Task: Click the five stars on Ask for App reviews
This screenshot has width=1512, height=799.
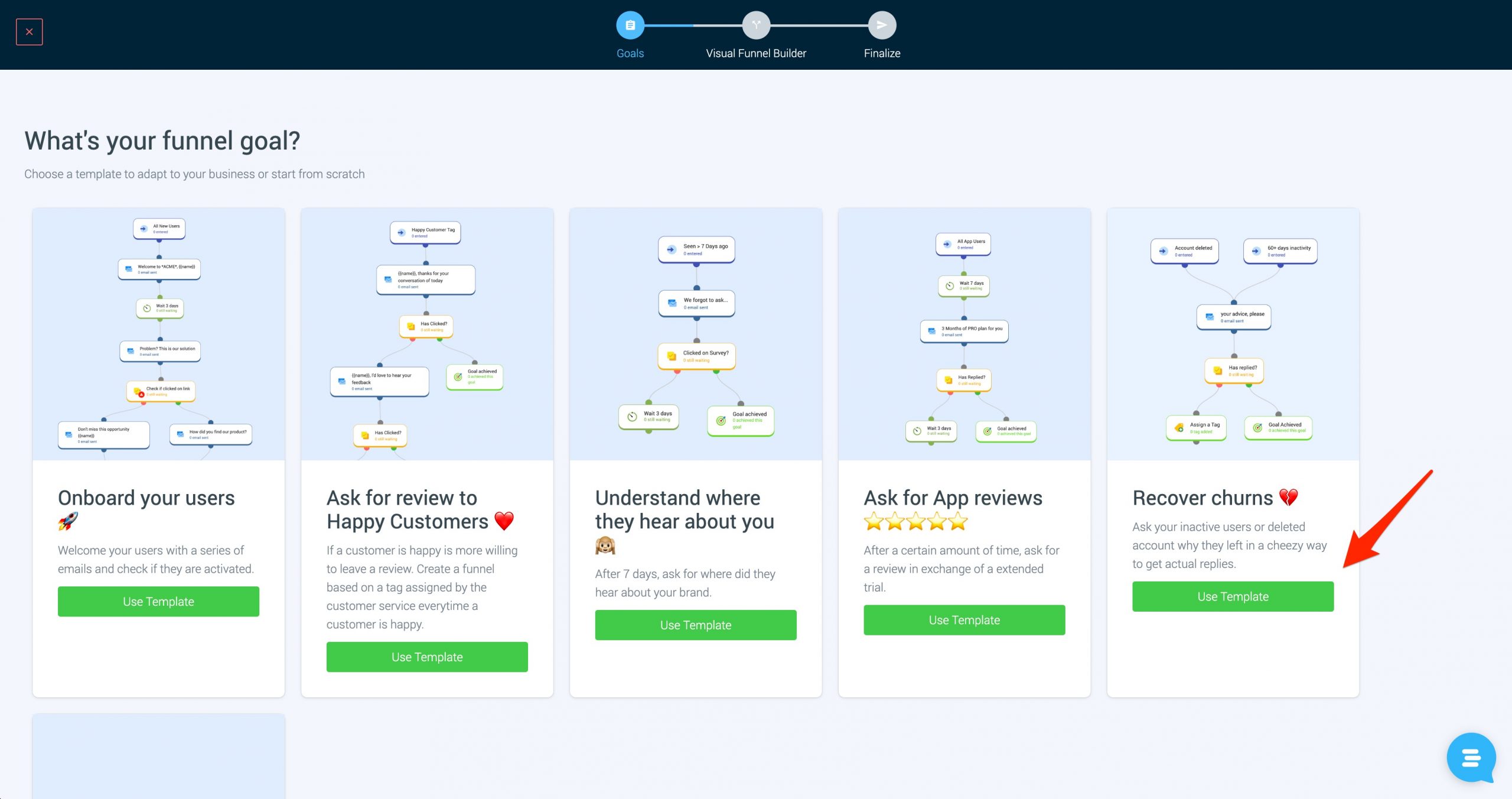Action: click(x=916, y=521)
